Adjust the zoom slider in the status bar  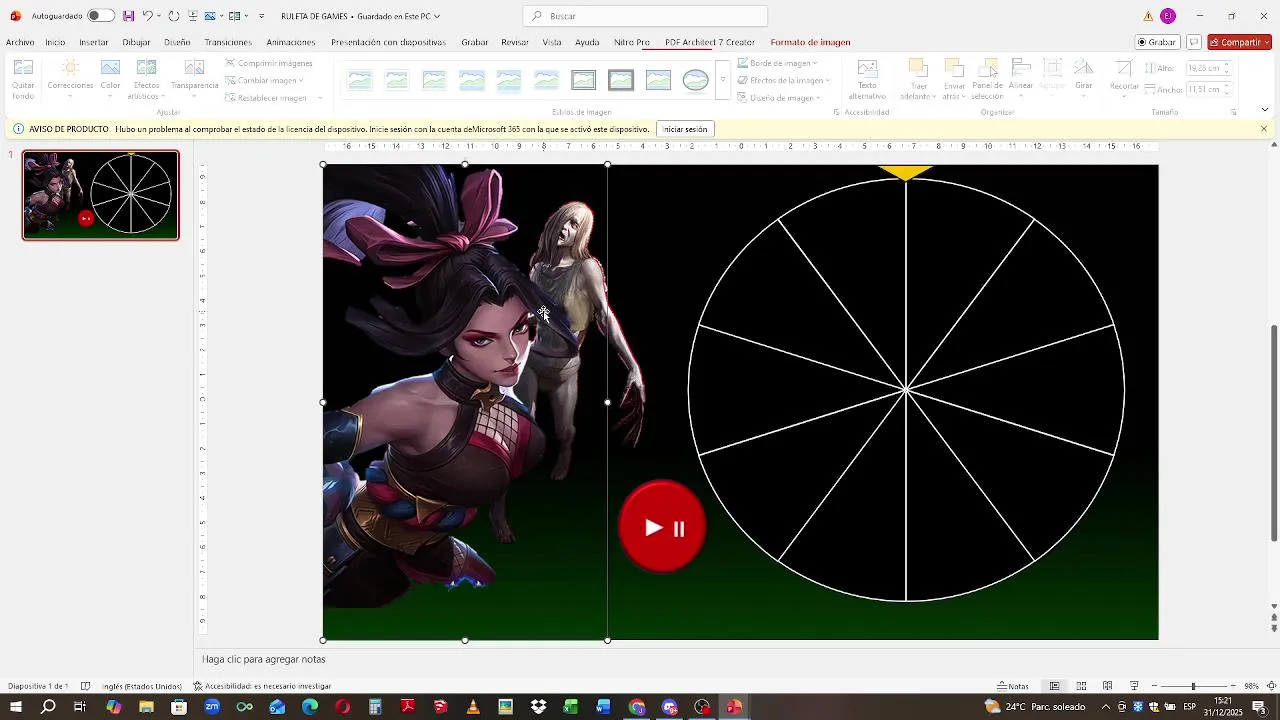coord(1193,686)
